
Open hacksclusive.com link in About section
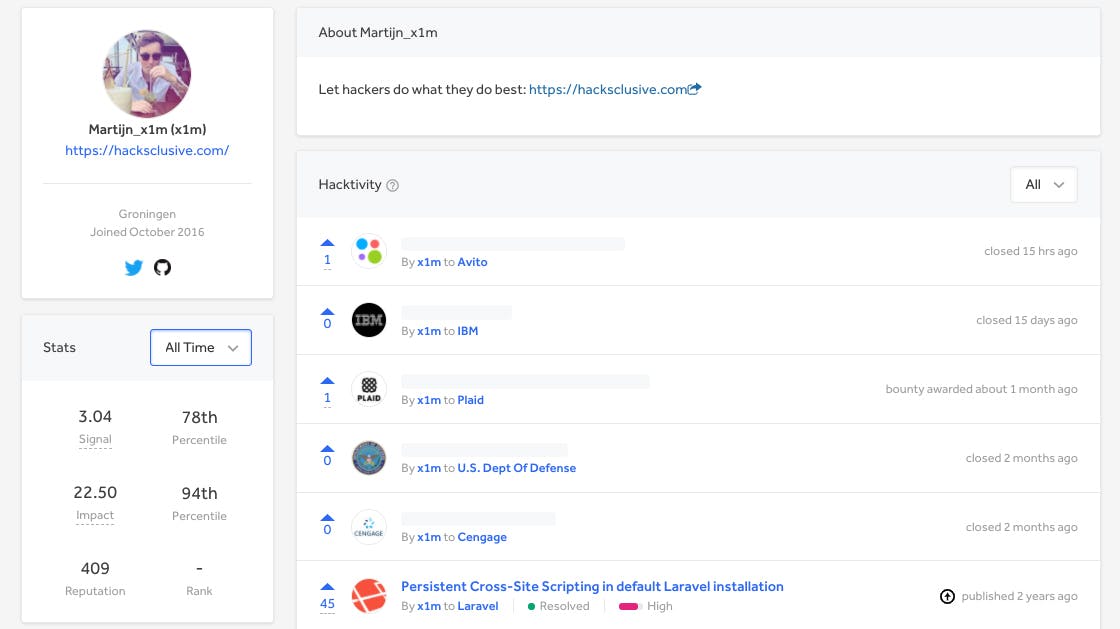[608, 89]
